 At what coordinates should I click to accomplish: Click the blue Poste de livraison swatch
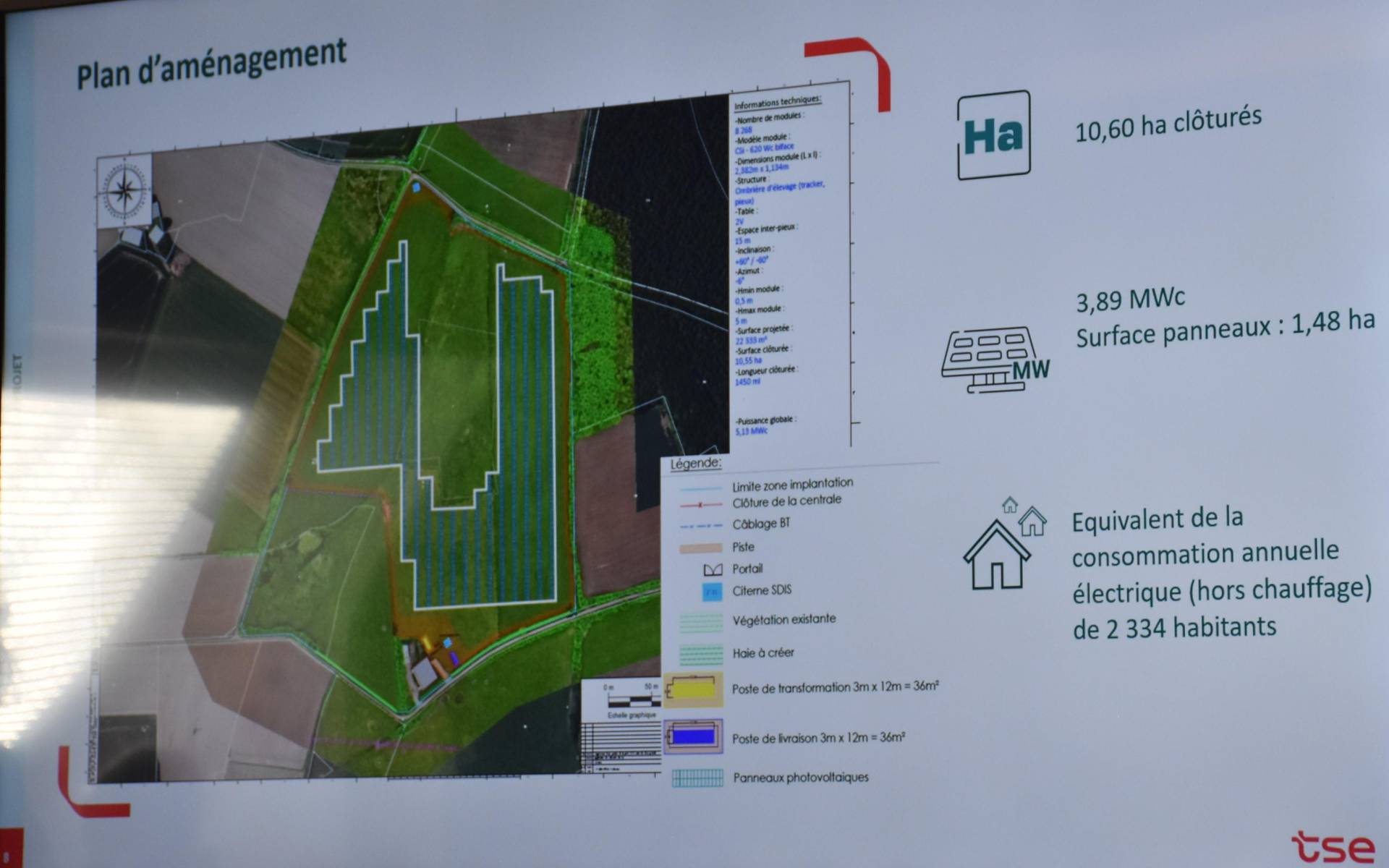pyautogui.click(x=692, y=737)
